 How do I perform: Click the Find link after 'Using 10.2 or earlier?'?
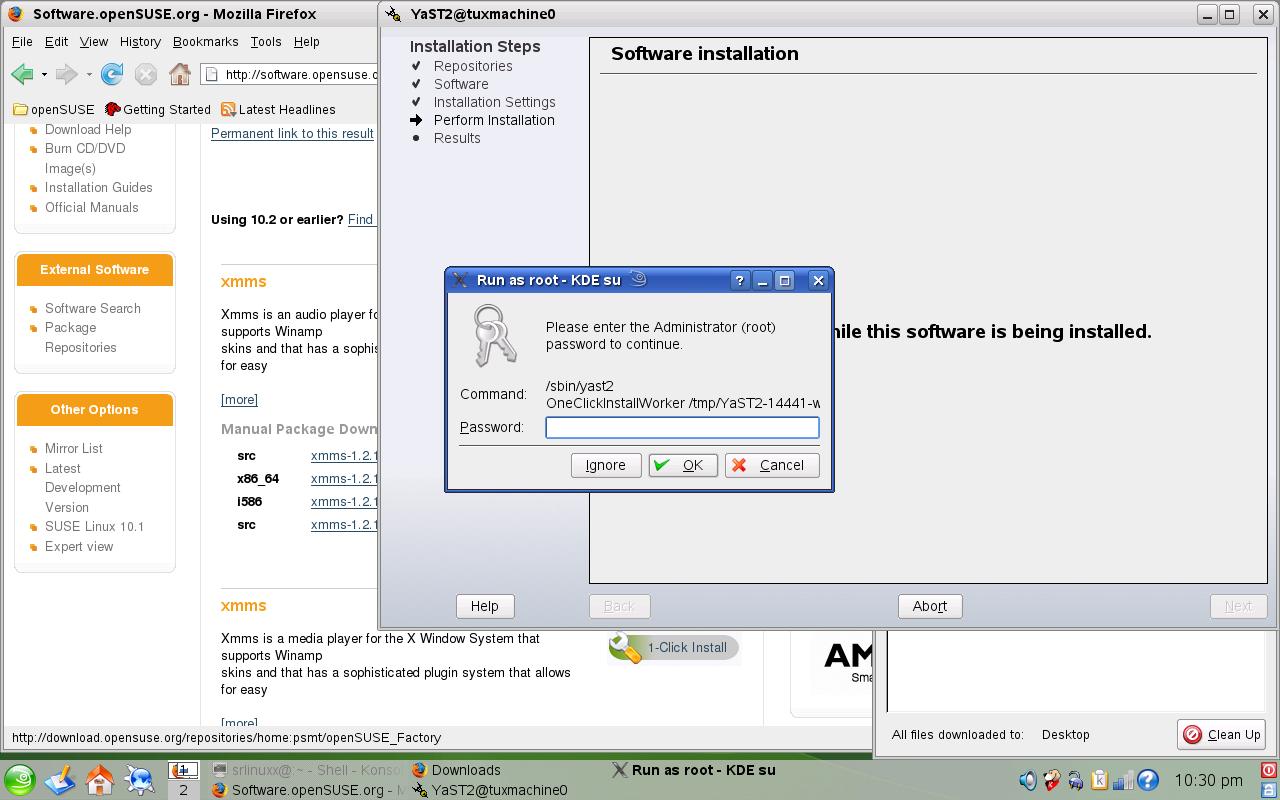361,219
